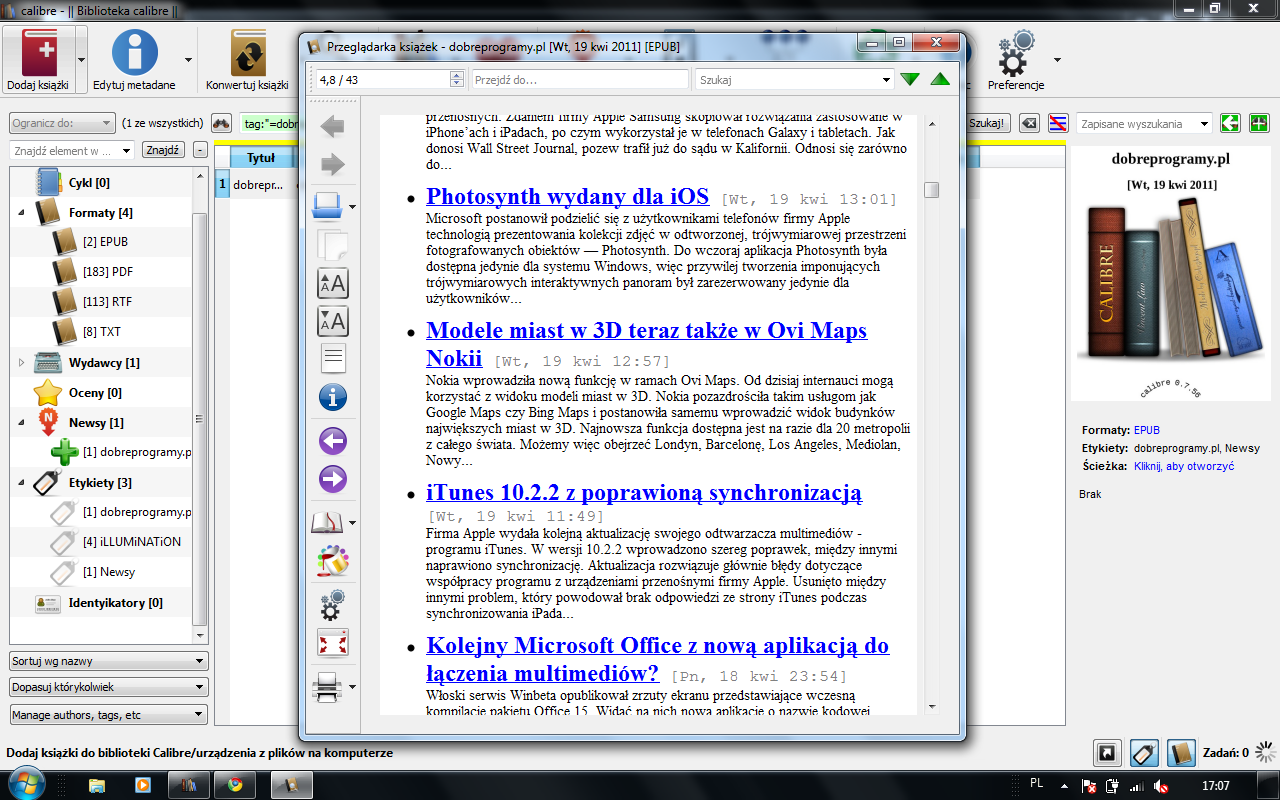Screen dimensions: 1280x800
Task: Select the [2] EPUB format item
Action: (x=105, y=242)
